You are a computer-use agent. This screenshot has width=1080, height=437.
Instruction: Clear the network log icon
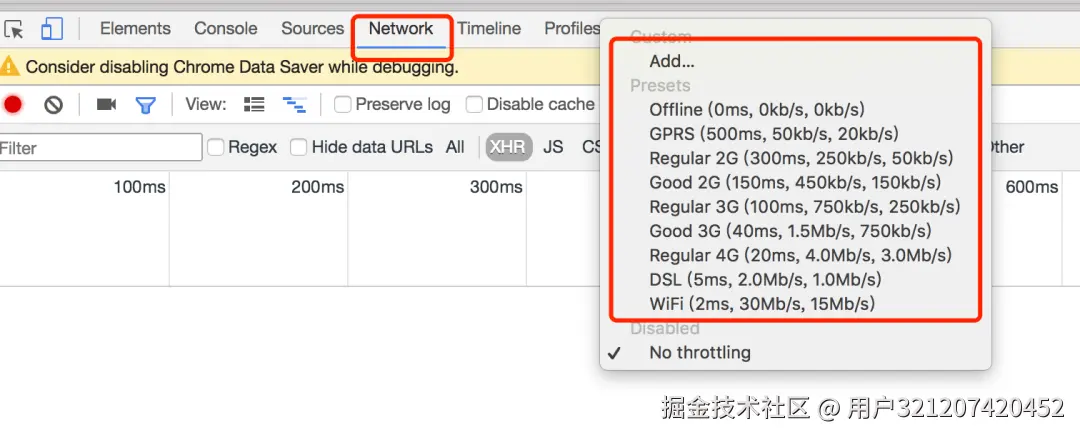click(x=53, y=104)
